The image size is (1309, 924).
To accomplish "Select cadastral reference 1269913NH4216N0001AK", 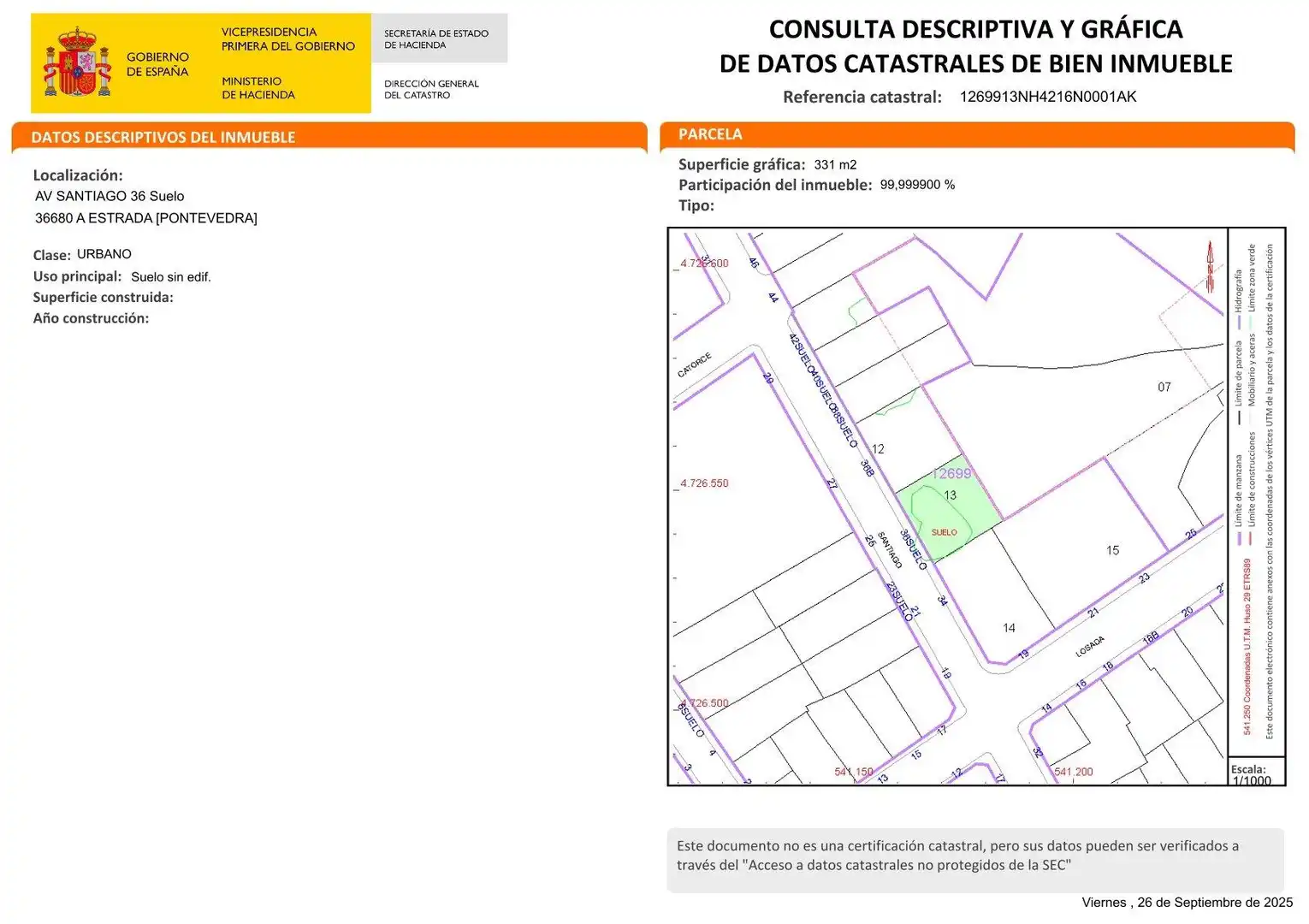I will pyautogui.click(x=1048, y=97).
